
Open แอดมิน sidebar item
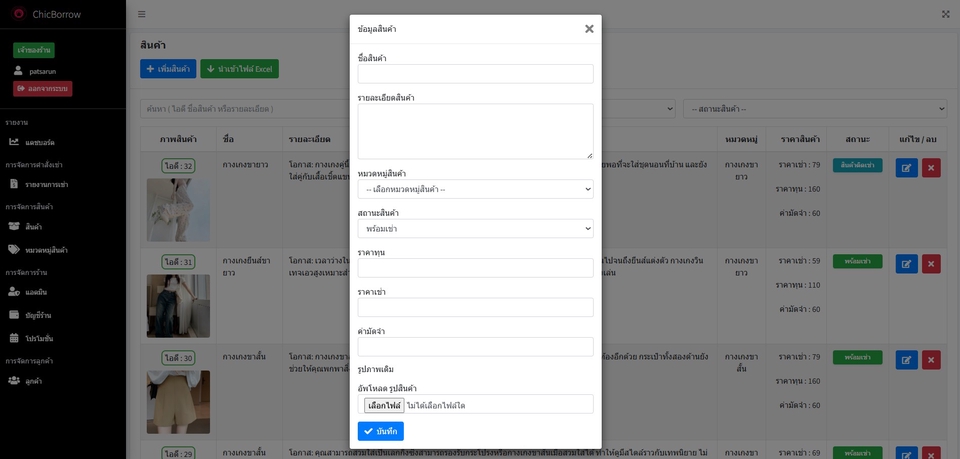[x=36, y=293]
